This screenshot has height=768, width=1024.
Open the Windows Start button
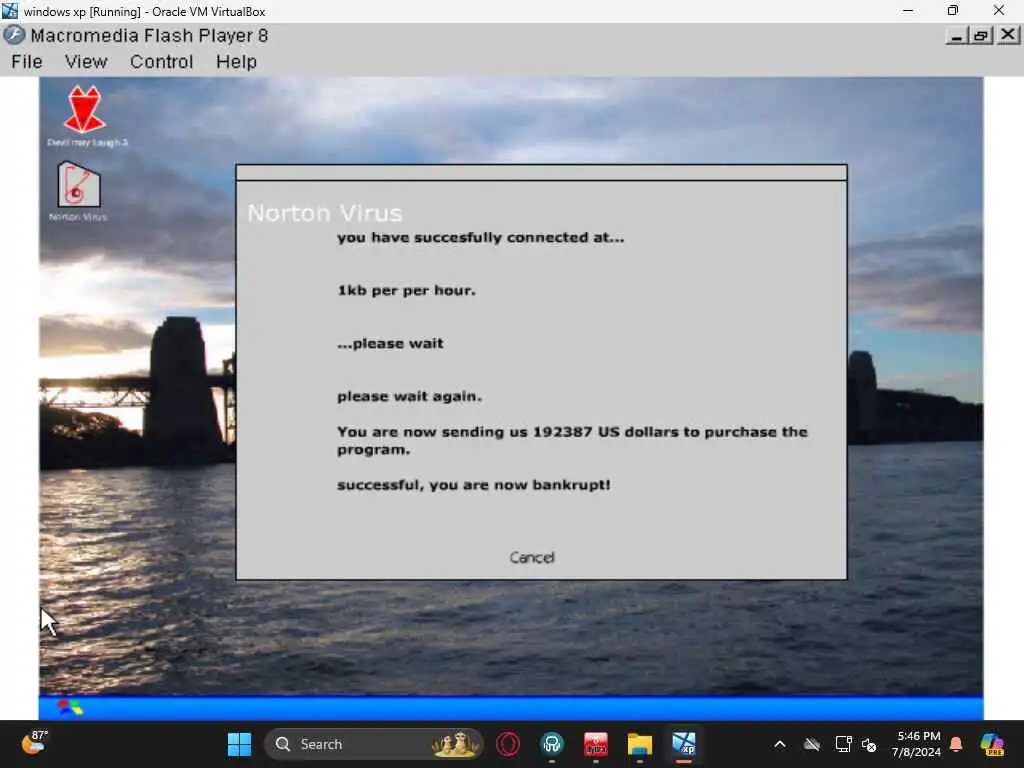[x=239, y=744]
